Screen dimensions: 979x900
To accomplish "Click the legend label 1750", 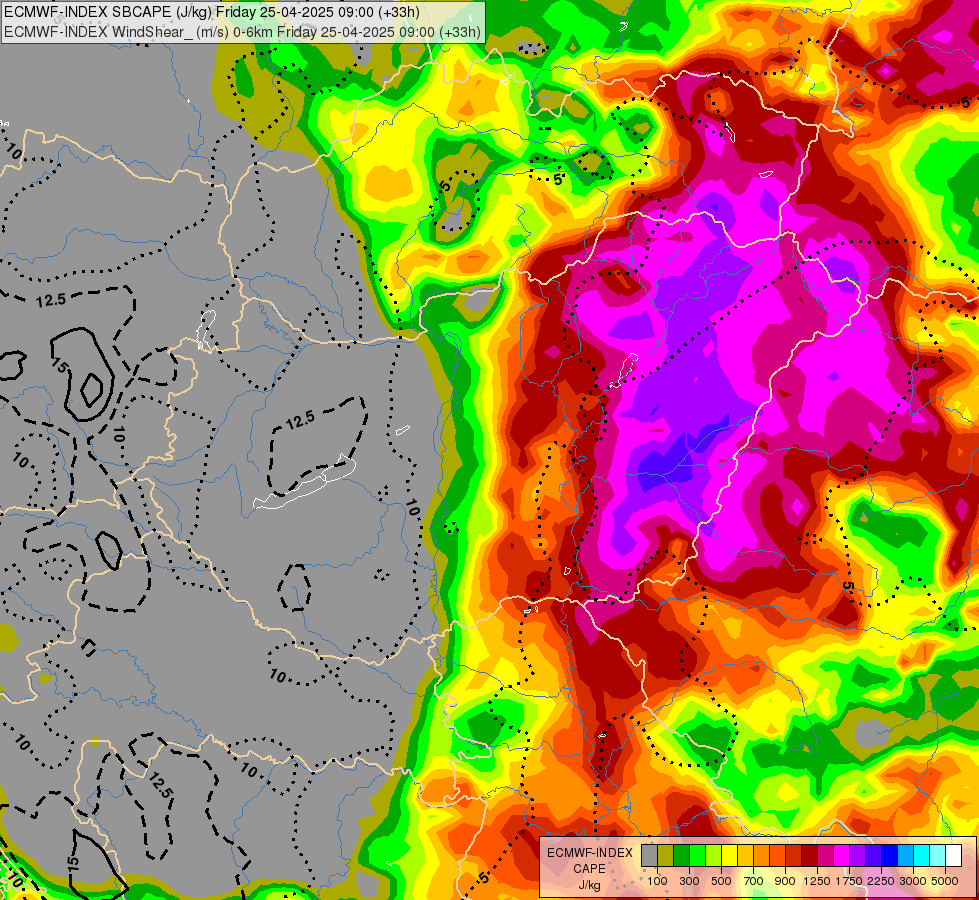I will coord(849,881).
